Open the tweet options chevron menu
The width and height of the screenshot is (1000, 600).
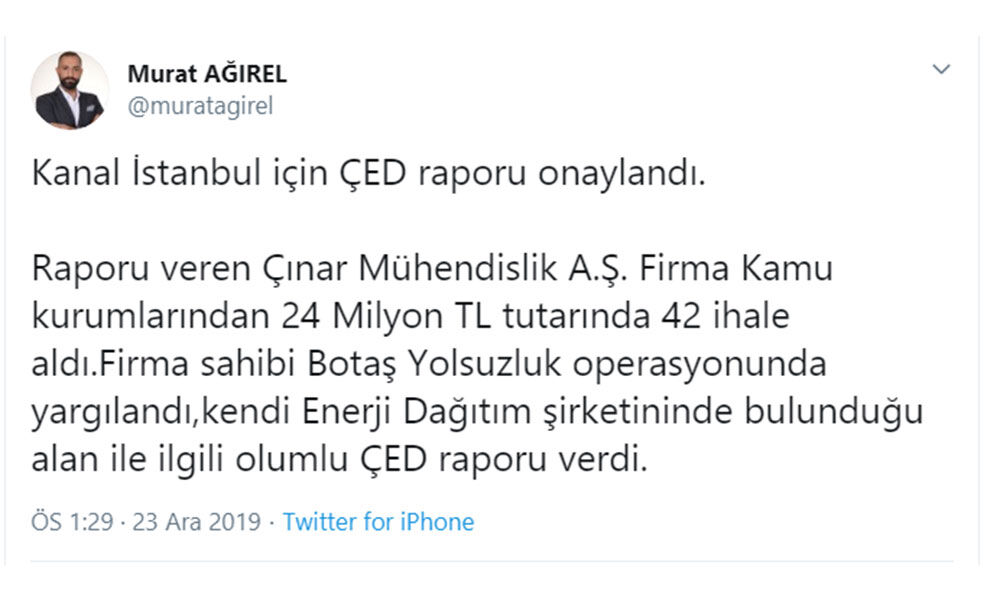click(x=940, y=69)
